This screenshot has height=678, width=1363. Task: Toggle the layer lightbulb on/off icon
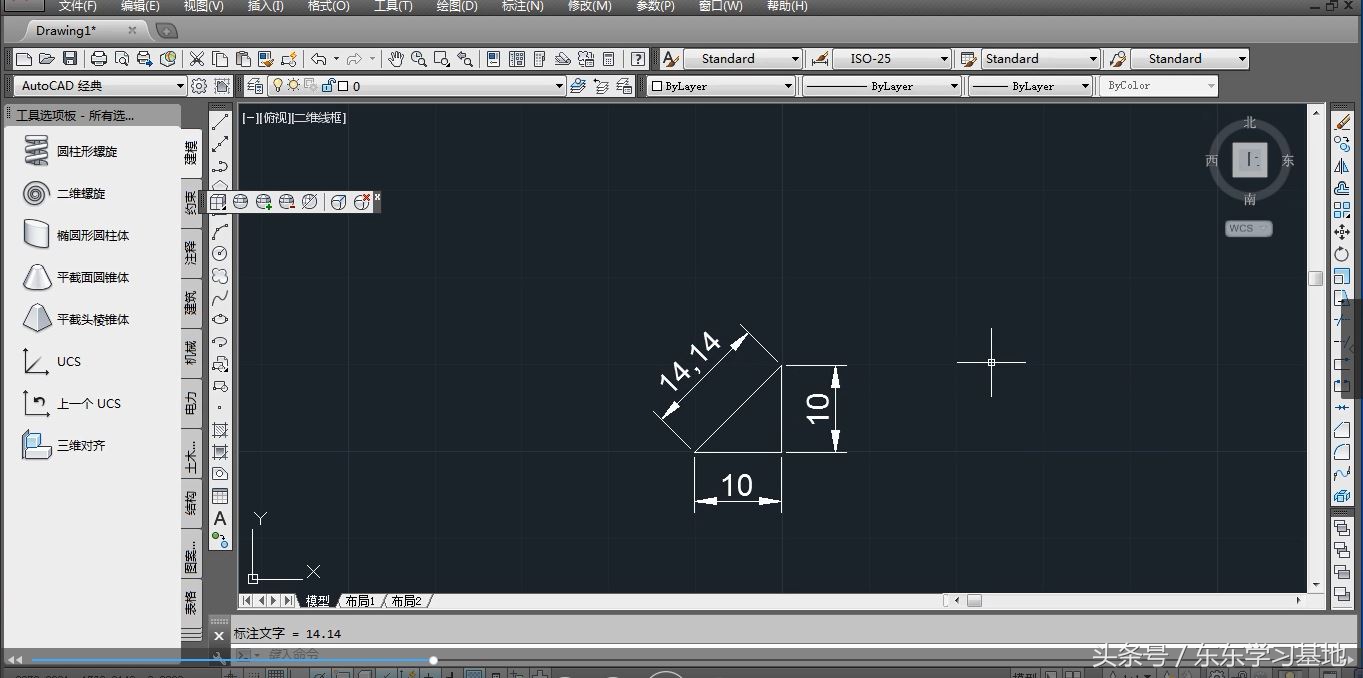[278, 86]
